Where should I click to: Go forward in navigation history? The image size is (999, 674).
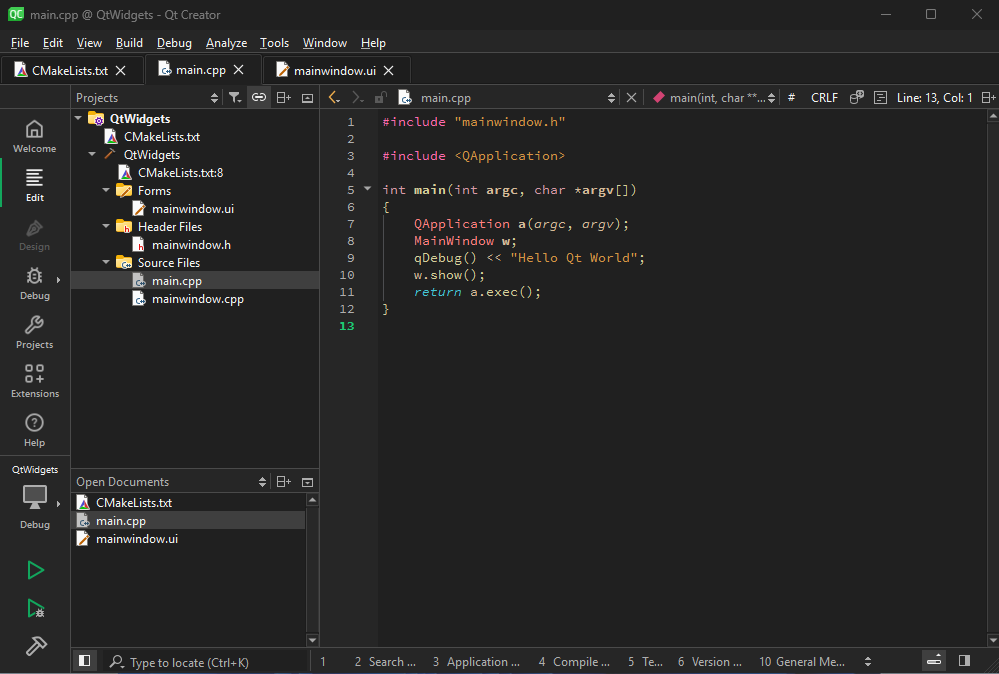coord(357,97)
